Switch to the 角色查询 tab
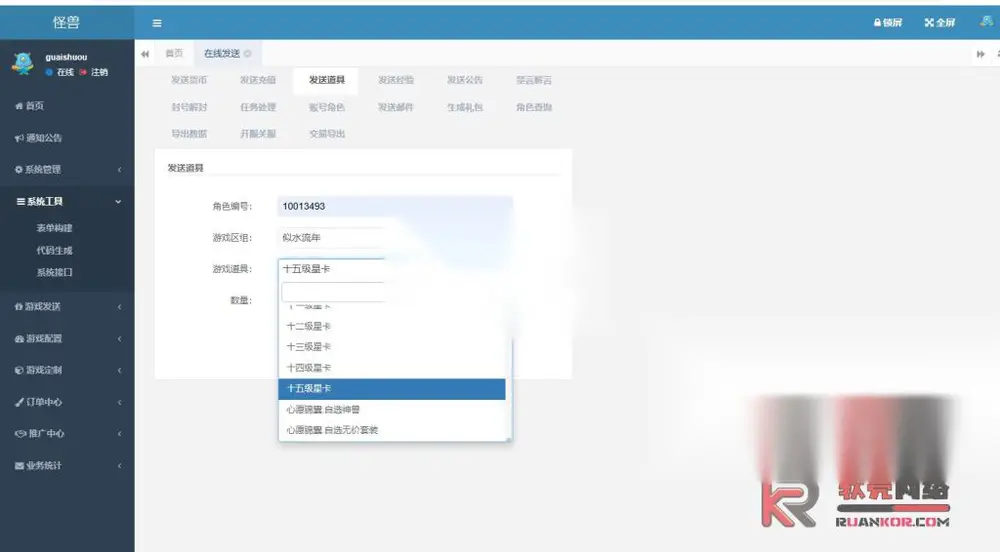The image size is (1000, 552). [x=534, y=107]
